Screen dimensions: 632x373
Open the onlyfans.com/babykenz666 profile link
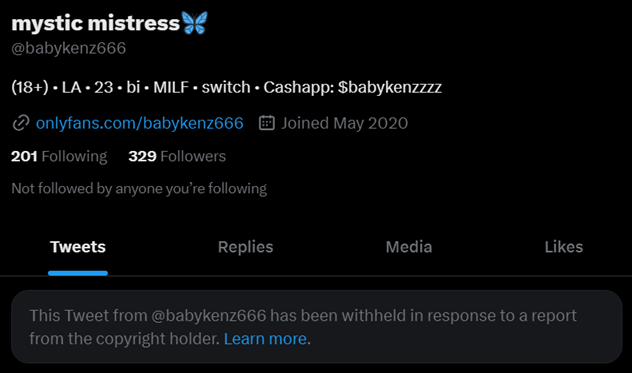tap(139, 123)
